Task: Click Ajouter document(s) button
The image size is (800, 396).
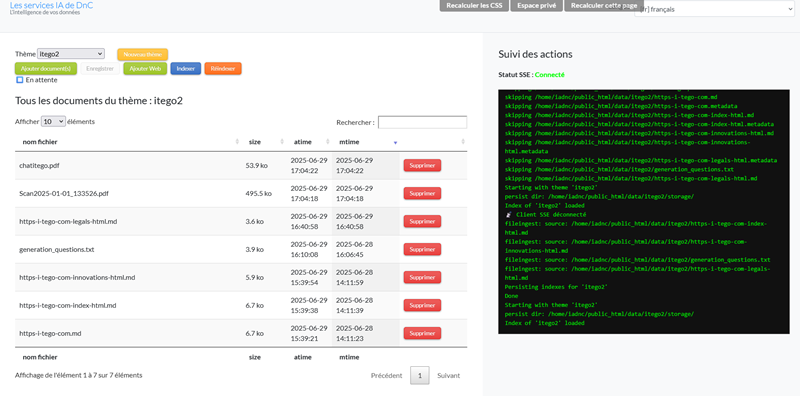Action: click(46, 68)
